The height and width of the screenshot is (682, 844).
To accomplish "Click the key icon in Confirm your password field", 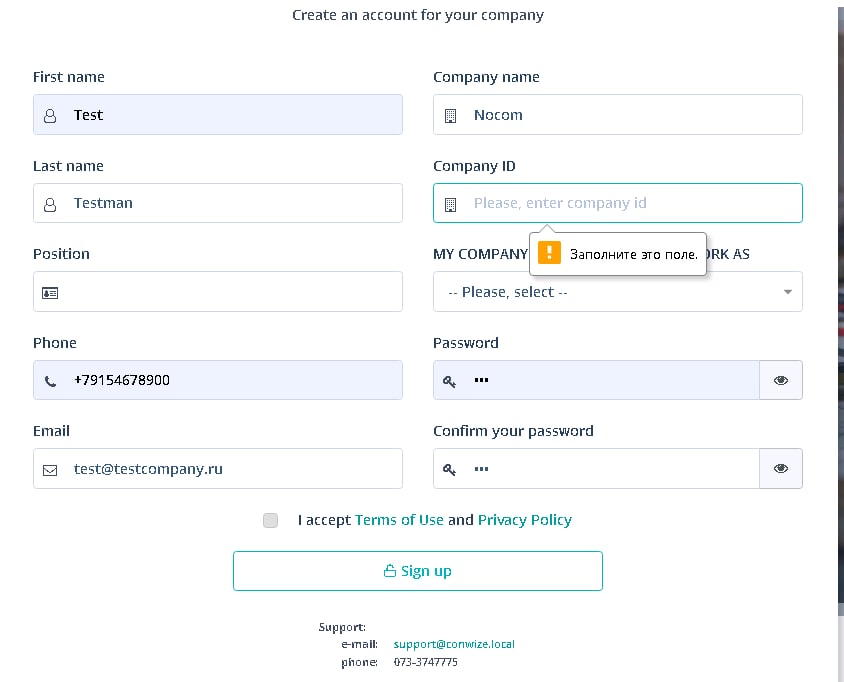I will 449,469.
